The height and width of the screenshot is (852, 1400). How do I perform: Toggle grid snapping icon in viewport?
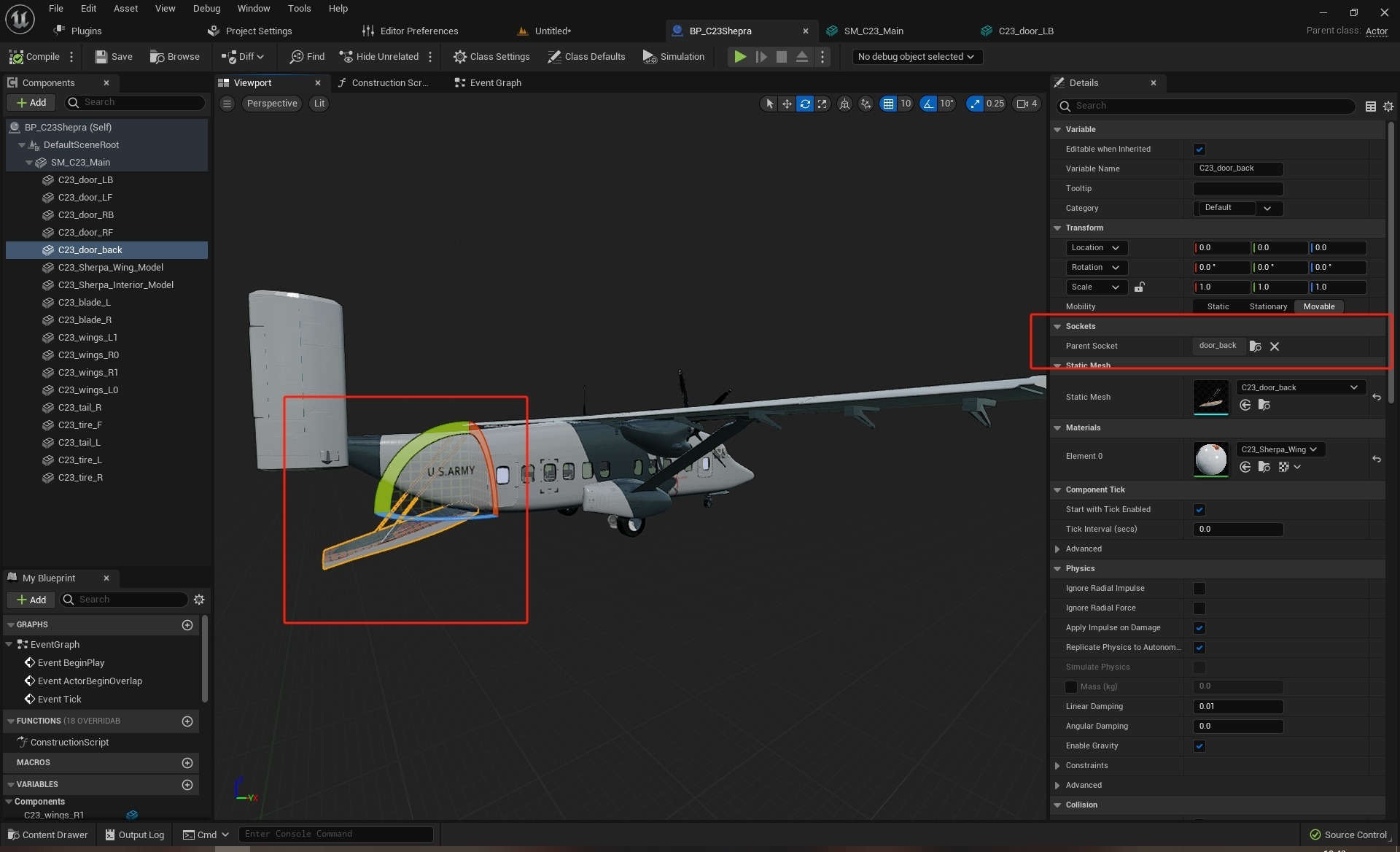click(888, 104)
